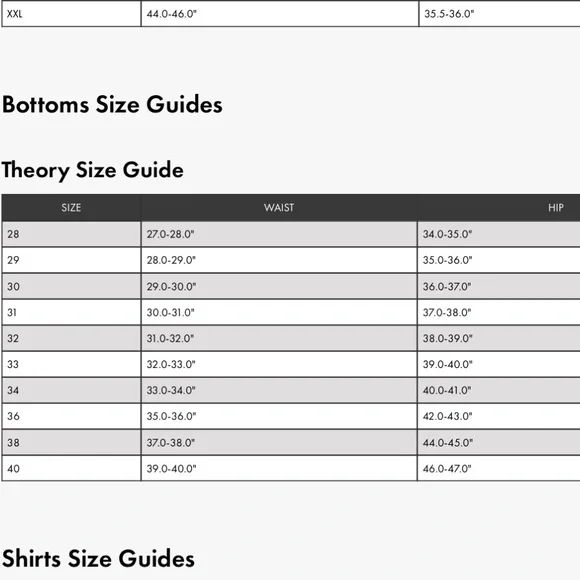580x580 pixels.
Task: Select the size 40 row cell
Action: (x=71, y=469)
